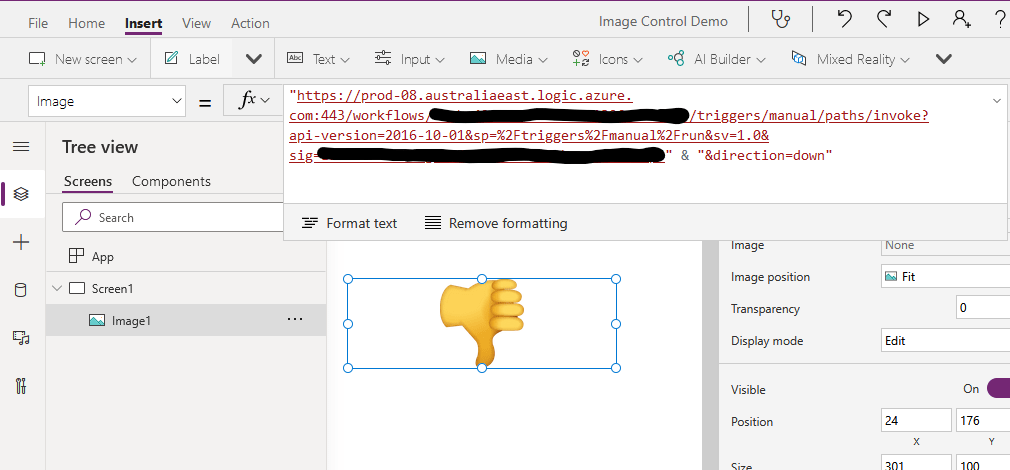
Task: Open the Data cylinder icon in sidebar
Action: (x=21, y=290)
